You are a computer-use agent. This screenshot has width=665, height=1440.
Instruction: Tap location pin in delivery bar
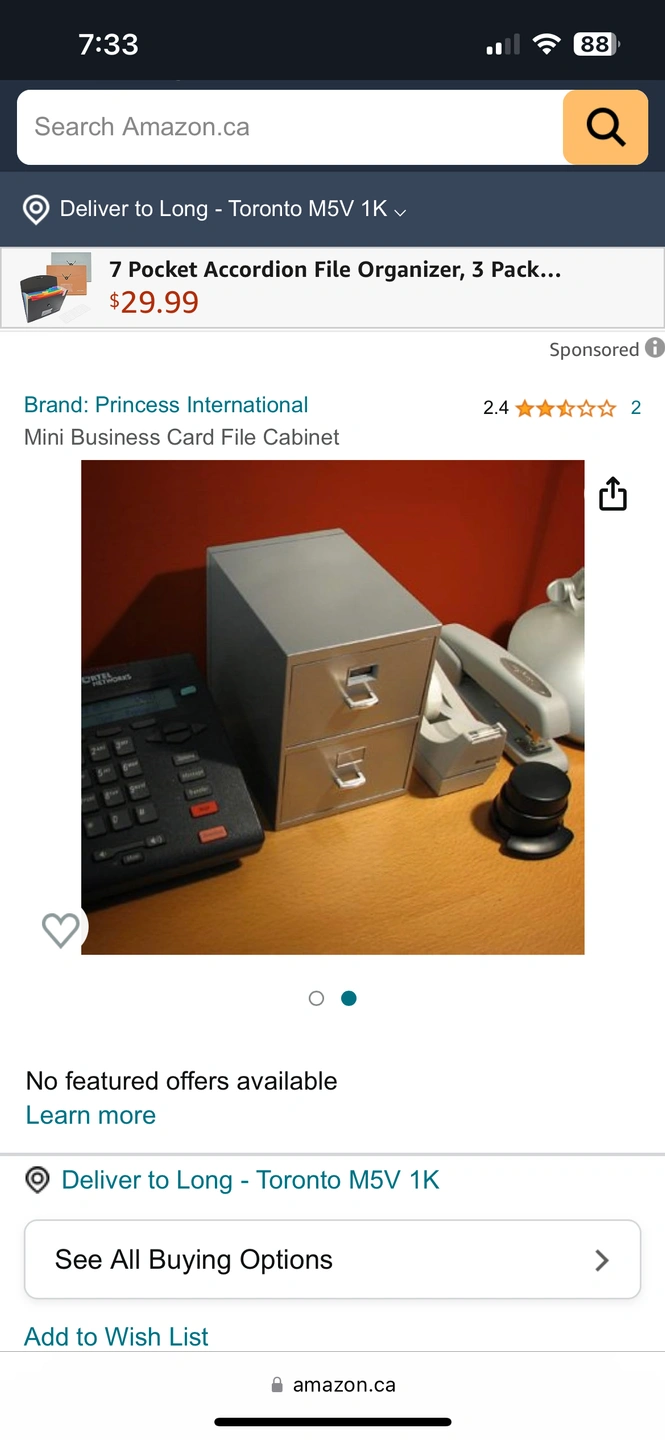(x=36, y=209)
